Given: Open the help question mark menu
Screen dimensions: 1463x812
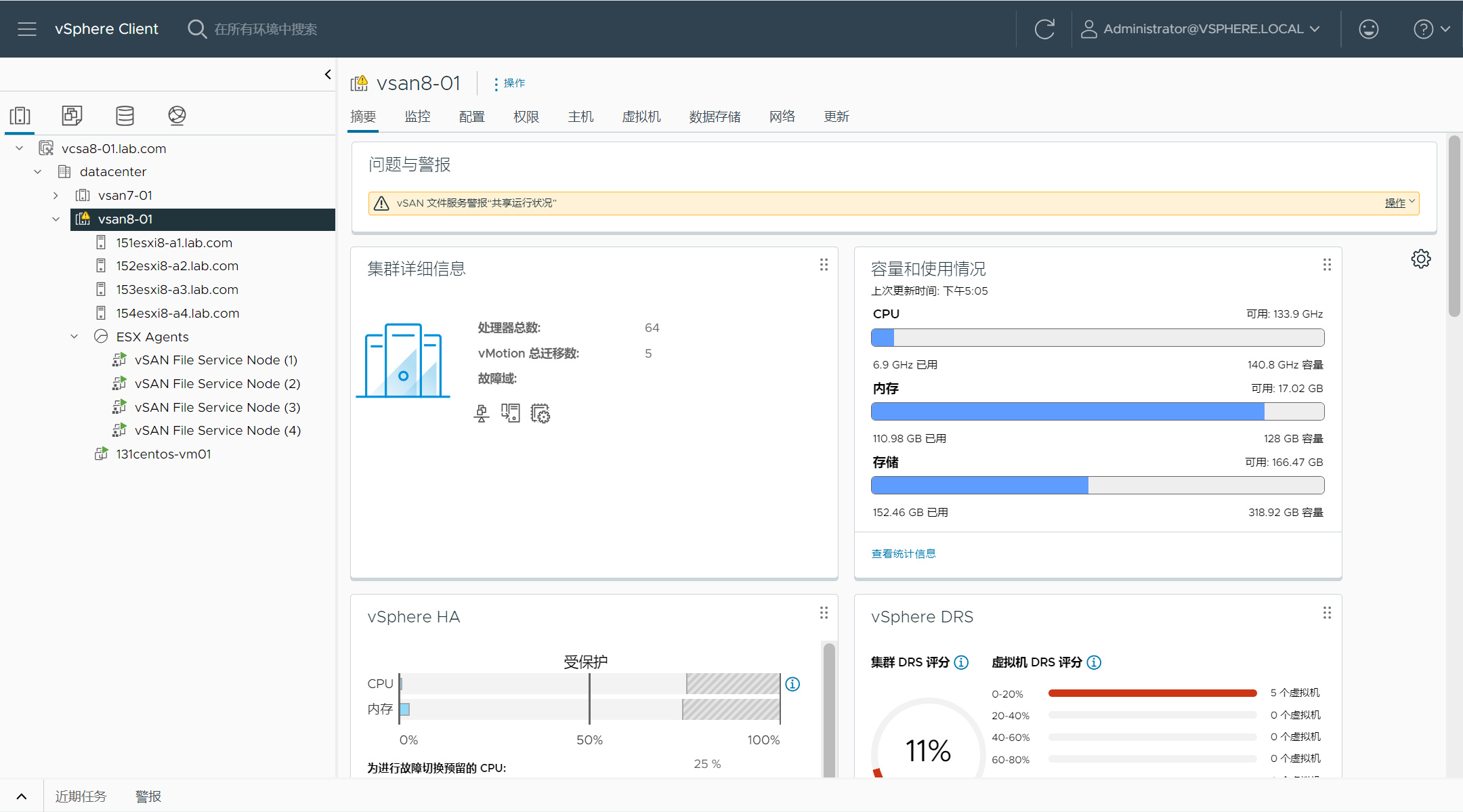Looking at the screenshot, I should pos(1431,29).
